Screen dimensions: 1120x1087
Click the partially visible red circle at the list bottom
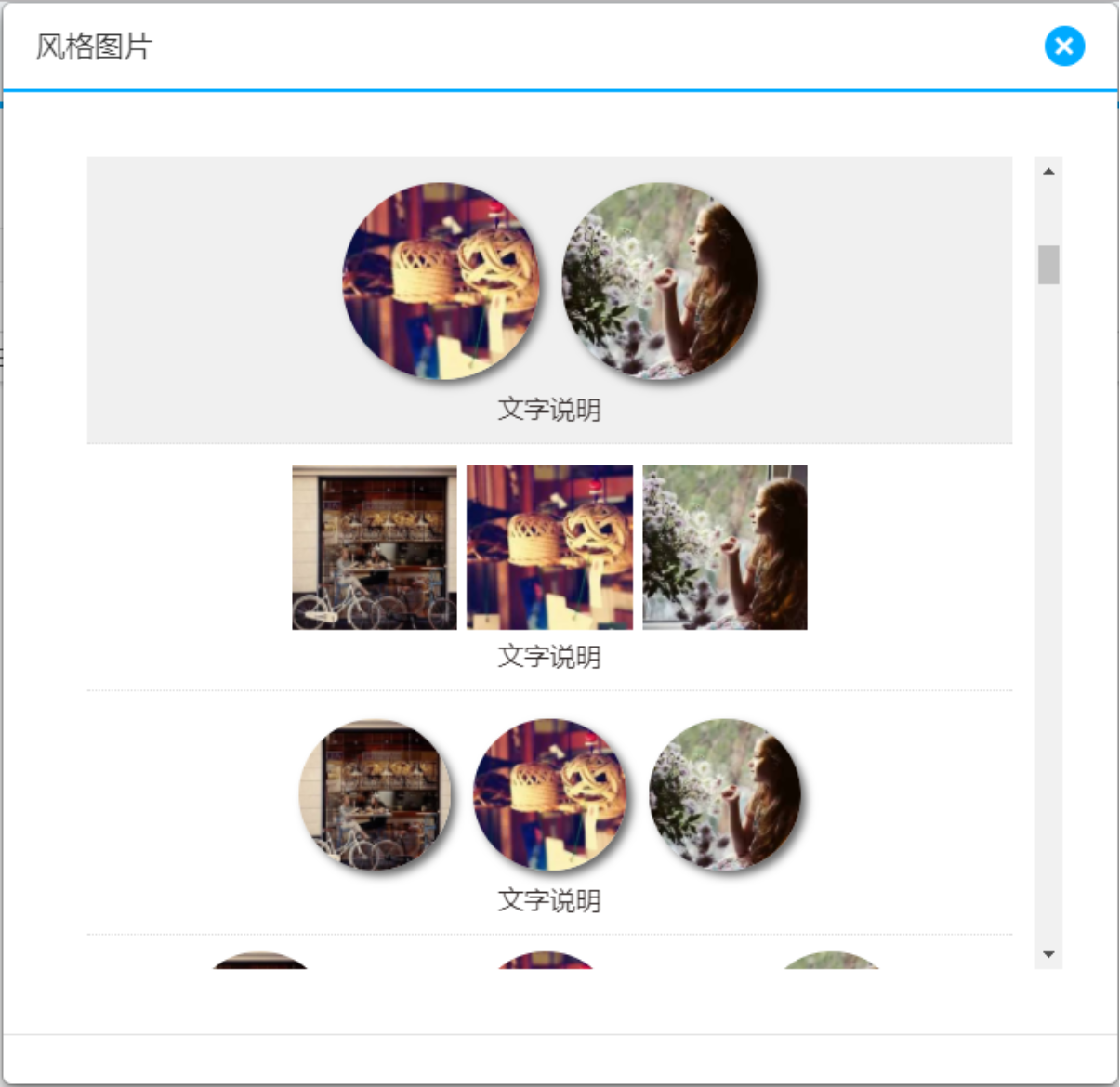(547, 962)
